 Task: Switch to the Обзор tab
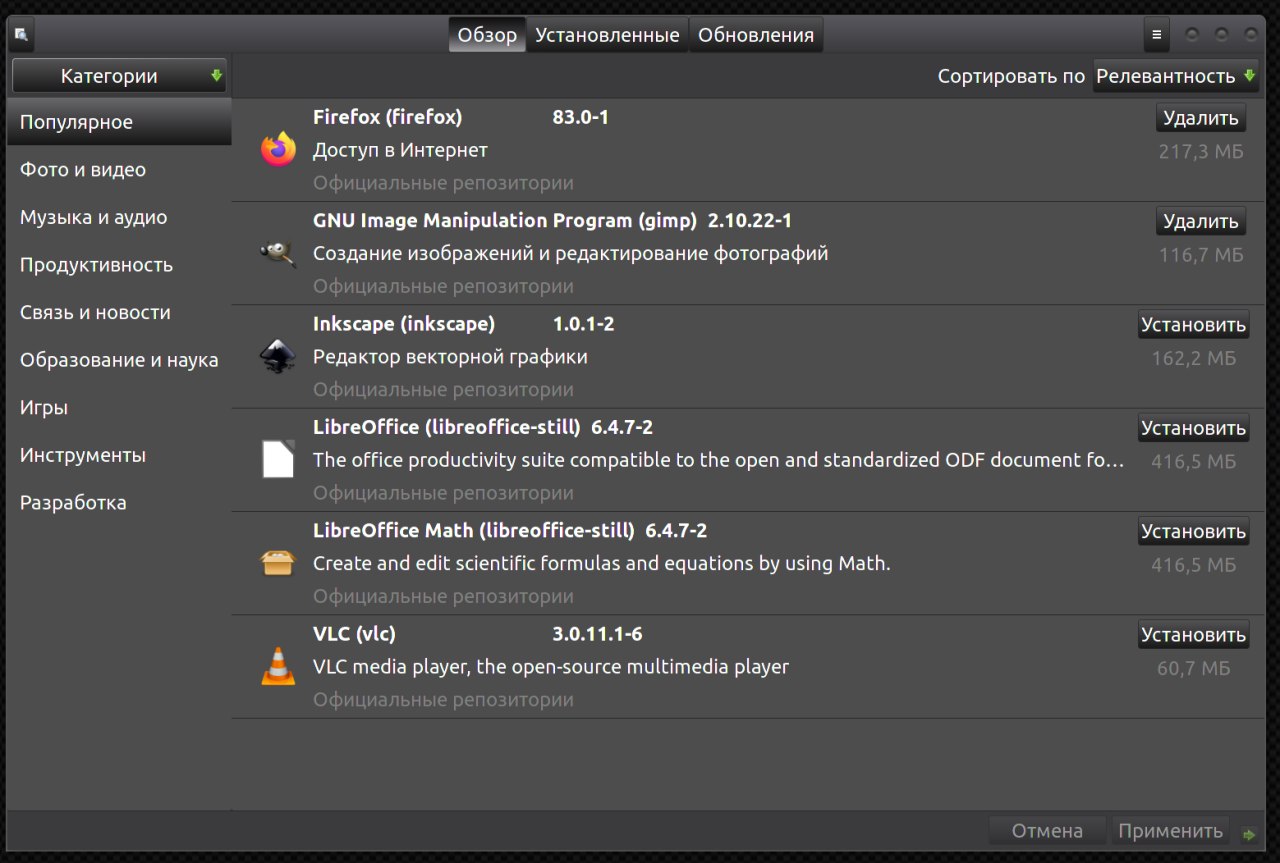pyautogui.click(x=487, y=36)
